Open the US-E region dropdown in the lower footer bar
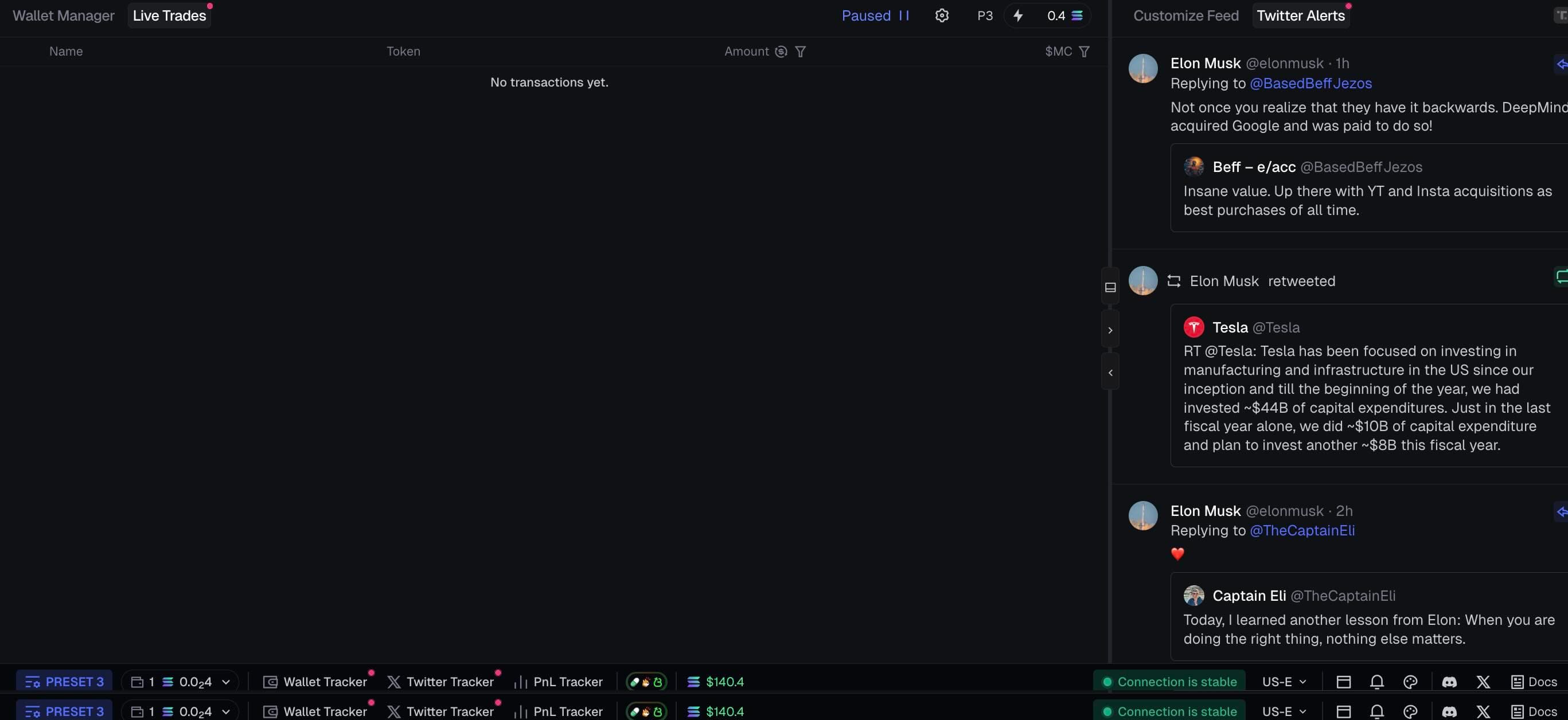 pyautogui.click(x=1284, y=711)
